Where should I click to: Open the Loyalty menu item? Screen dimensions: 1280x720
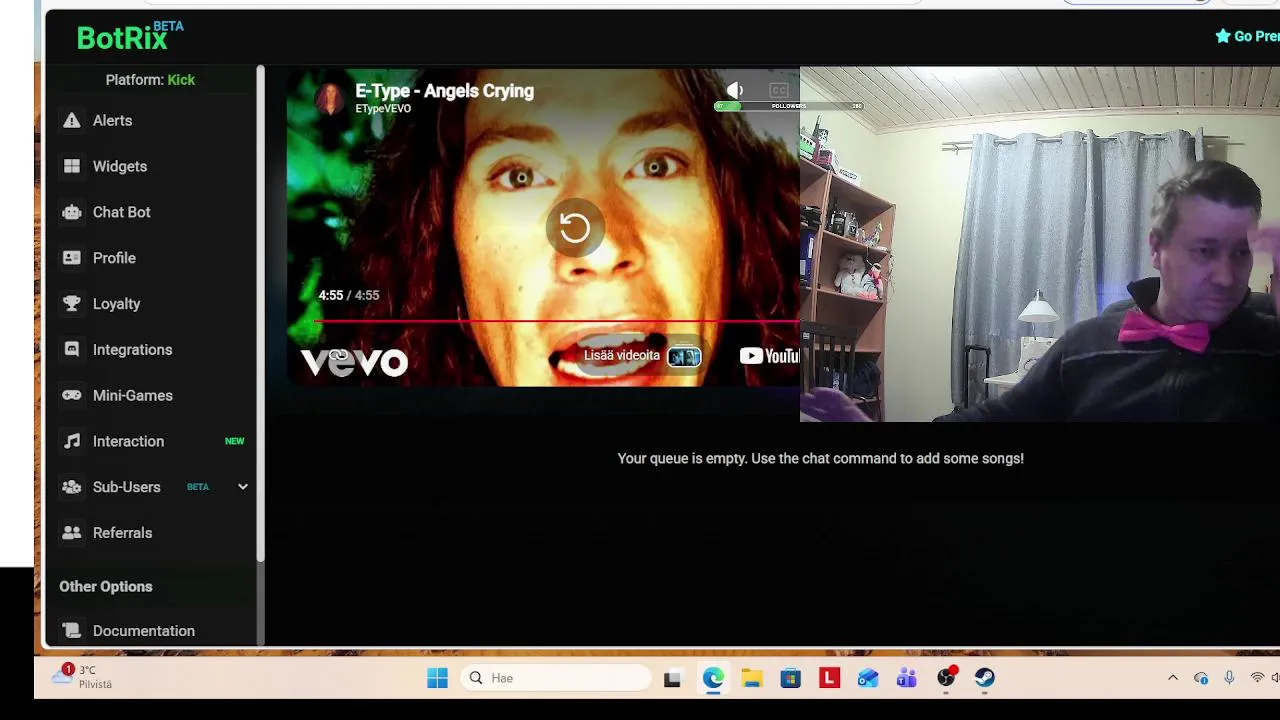click(116, 304)
